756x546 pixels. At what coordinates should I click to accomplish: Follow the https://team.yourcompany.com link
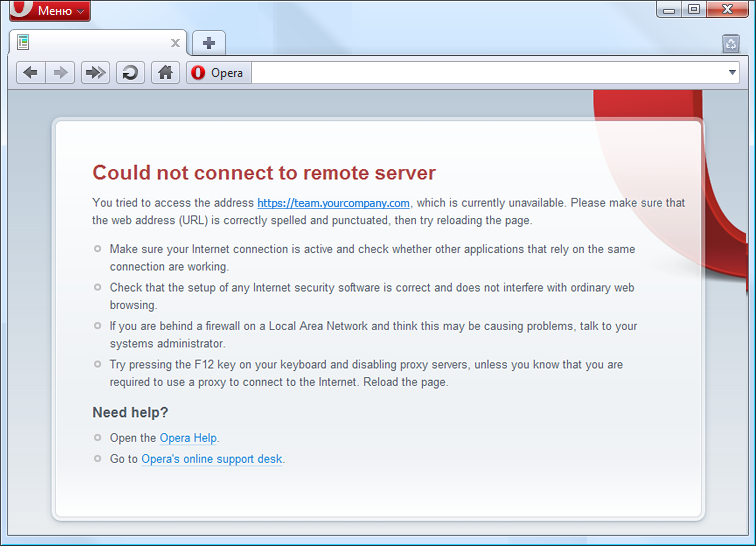[x=333, y=203]
